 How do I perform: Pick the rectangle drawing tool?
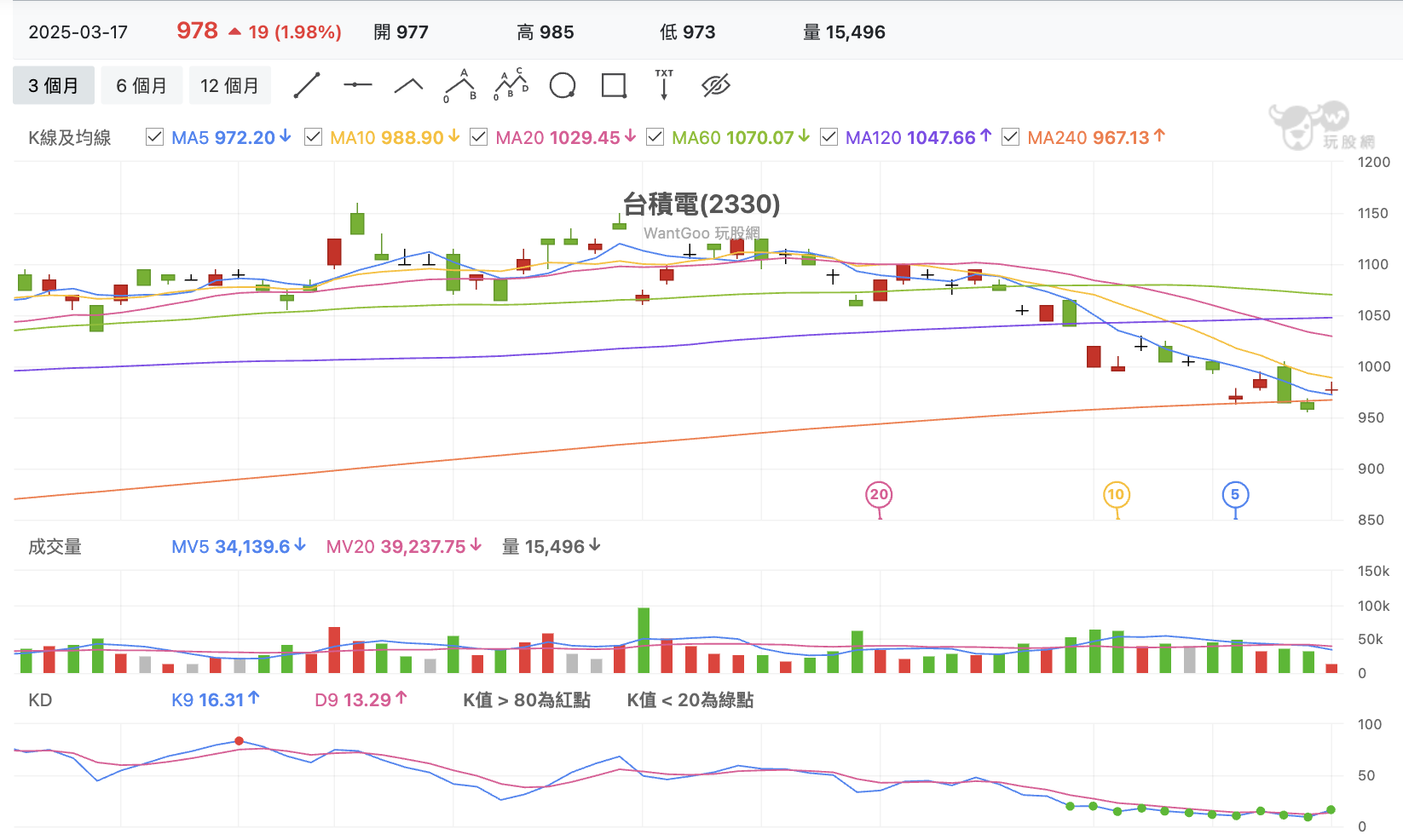[614, 85]
